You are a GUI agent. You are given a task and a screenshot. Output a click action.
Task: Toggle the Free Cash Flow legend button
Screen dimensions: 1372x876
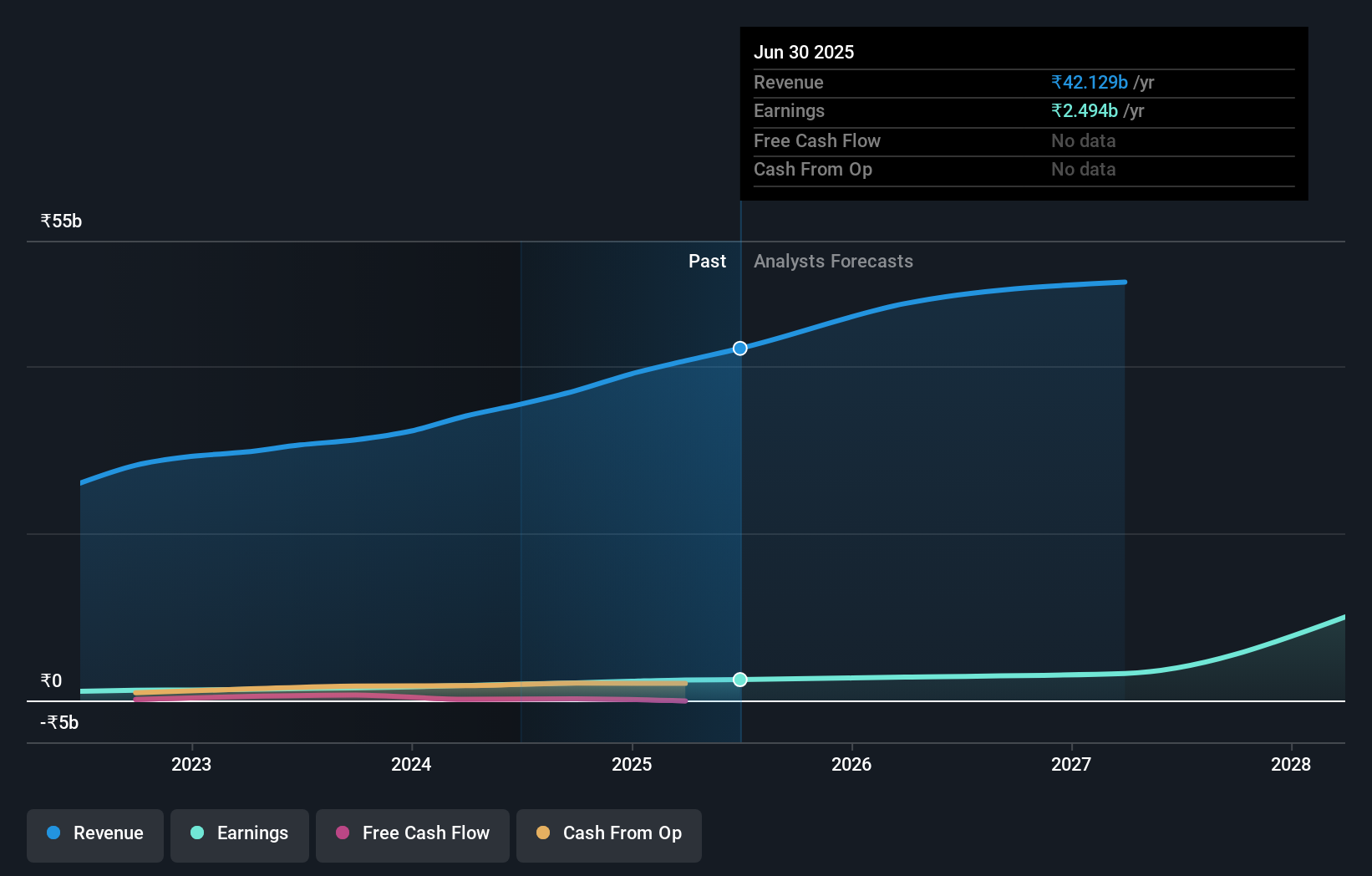[x=413, y=835]
